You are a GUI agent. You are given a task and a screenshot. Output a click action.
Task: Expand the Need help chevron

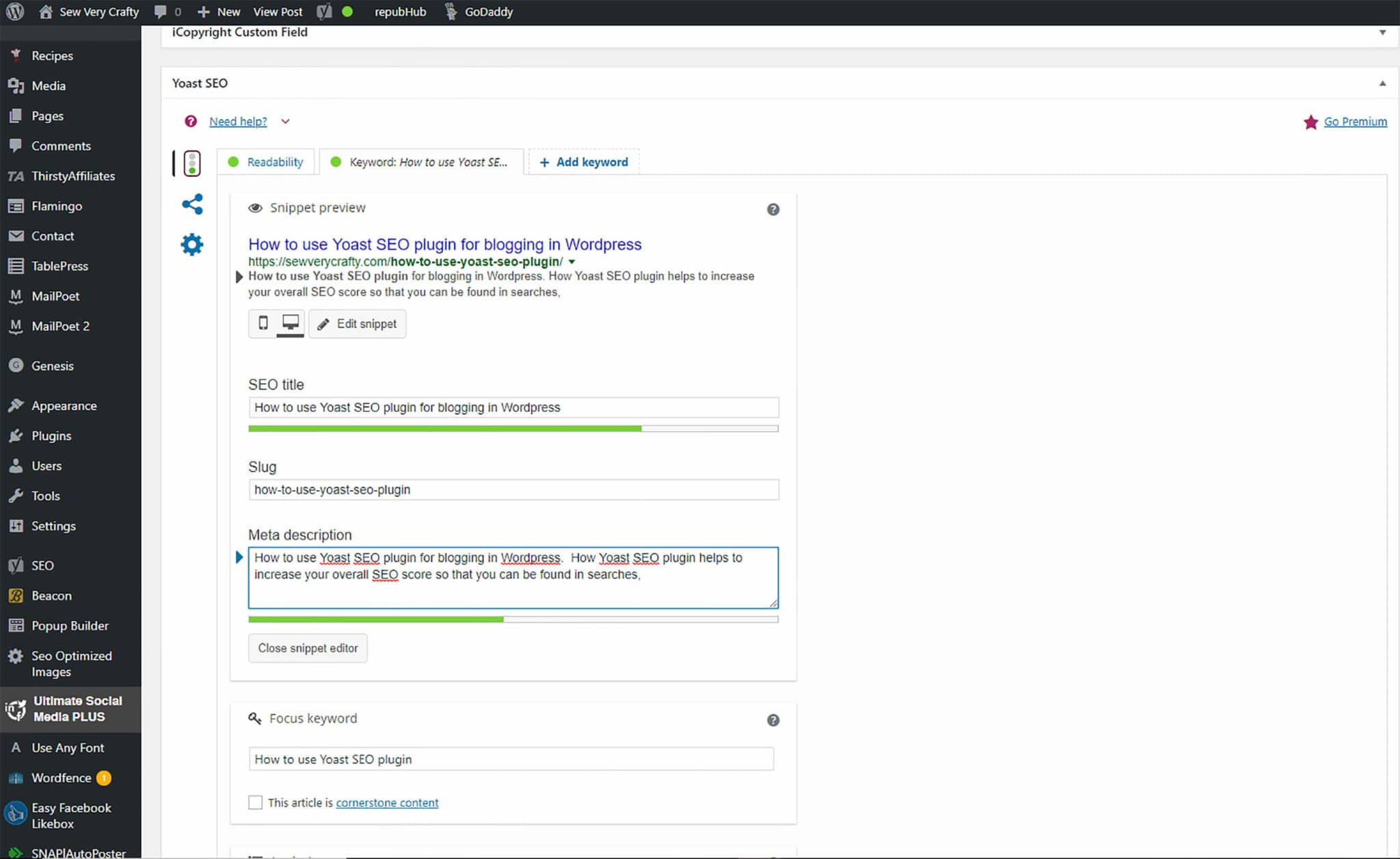tap(285, 121)
